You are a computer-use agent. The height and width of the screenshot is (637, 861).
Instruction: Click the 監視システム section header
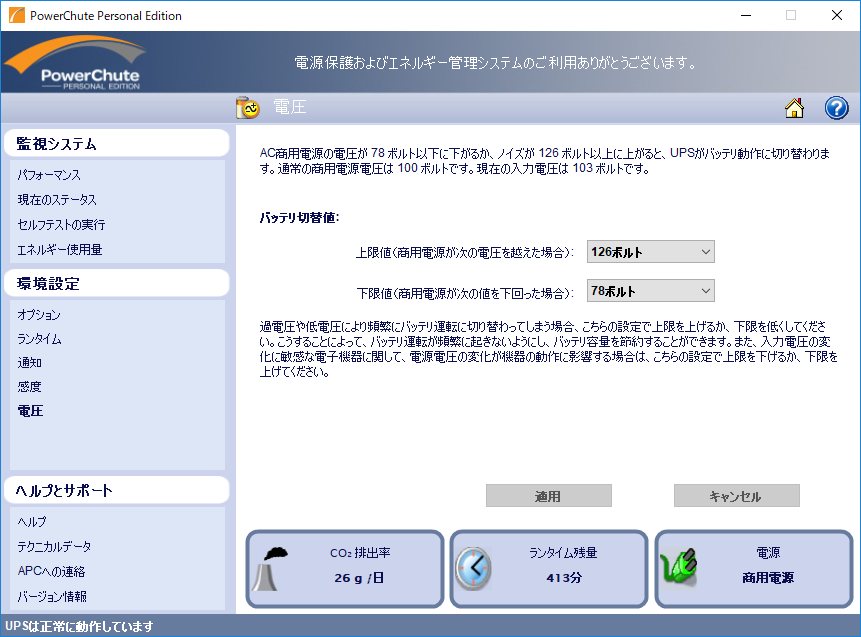pyautogui.click(x=116, y=143)
